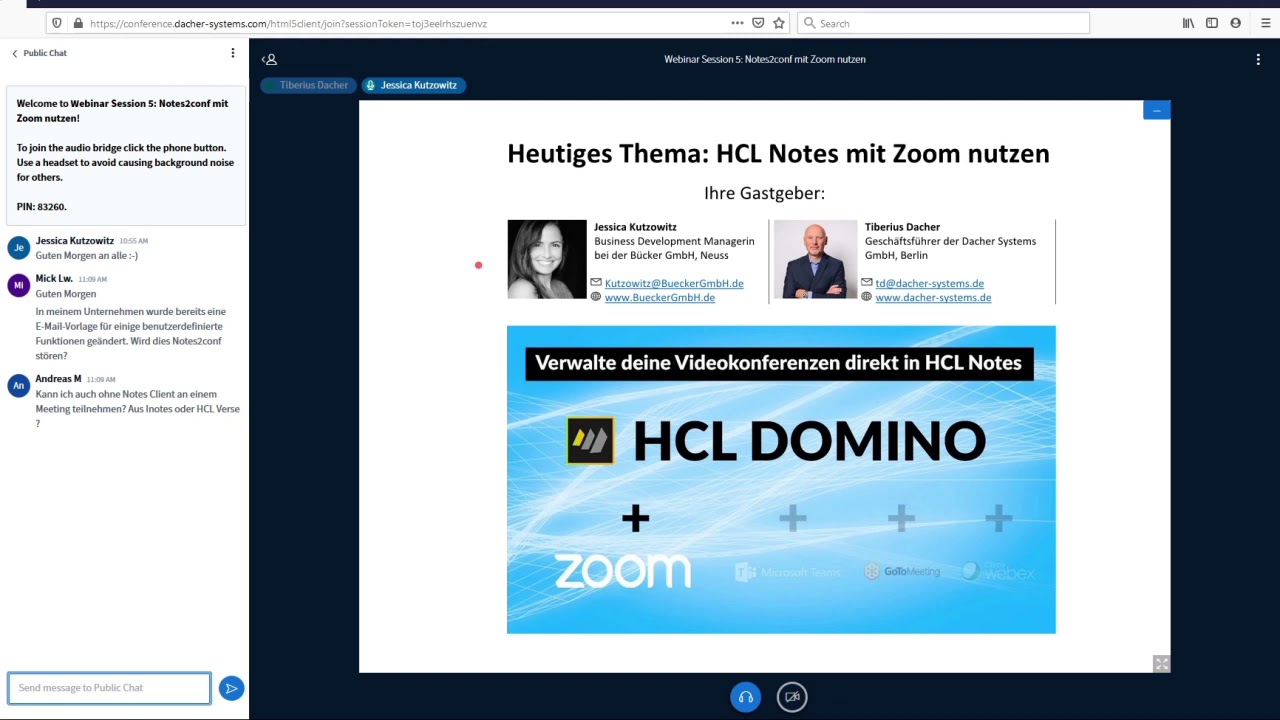Click the 'Ihre Gastgeber:' subtitle on the slide
This screenshot has height=720, width=1280.
pos(765,193)
